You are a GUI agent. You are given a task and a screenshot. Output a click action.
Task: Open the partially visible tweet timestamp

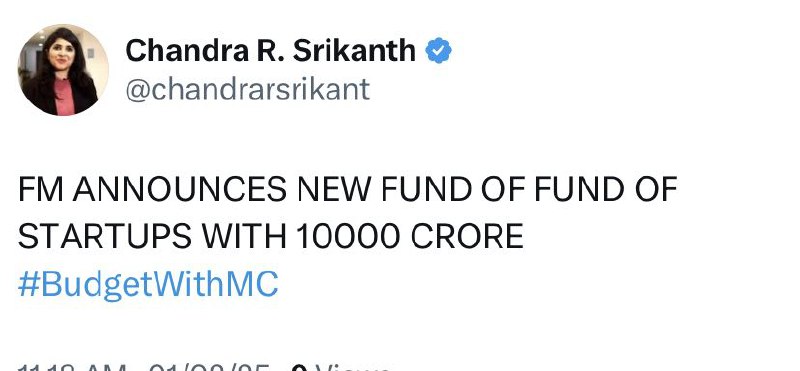coord(72,367)
